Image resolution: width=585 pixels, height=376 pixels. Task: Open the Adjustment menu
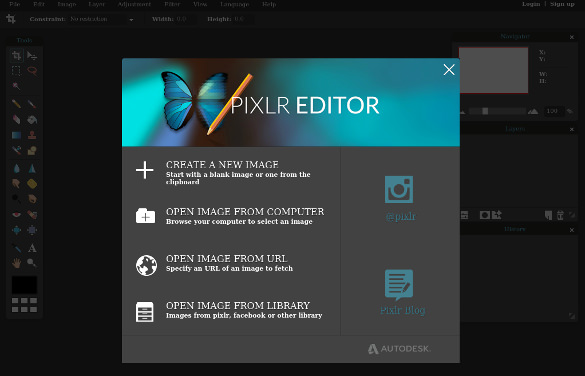coord(134,4)
